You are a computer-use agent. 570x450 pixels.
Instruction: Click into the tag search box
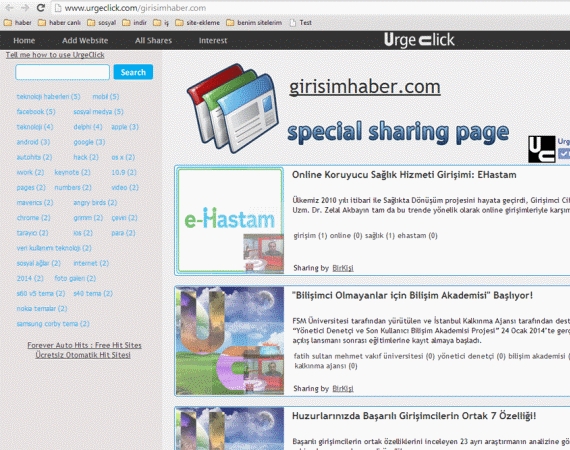62,72
